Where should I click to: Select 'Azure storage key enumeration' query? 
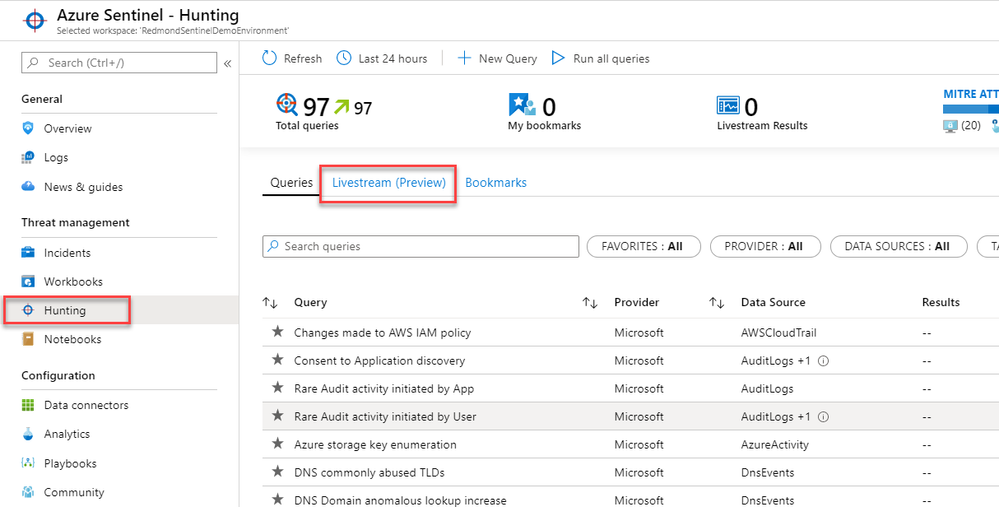point(375,445)
